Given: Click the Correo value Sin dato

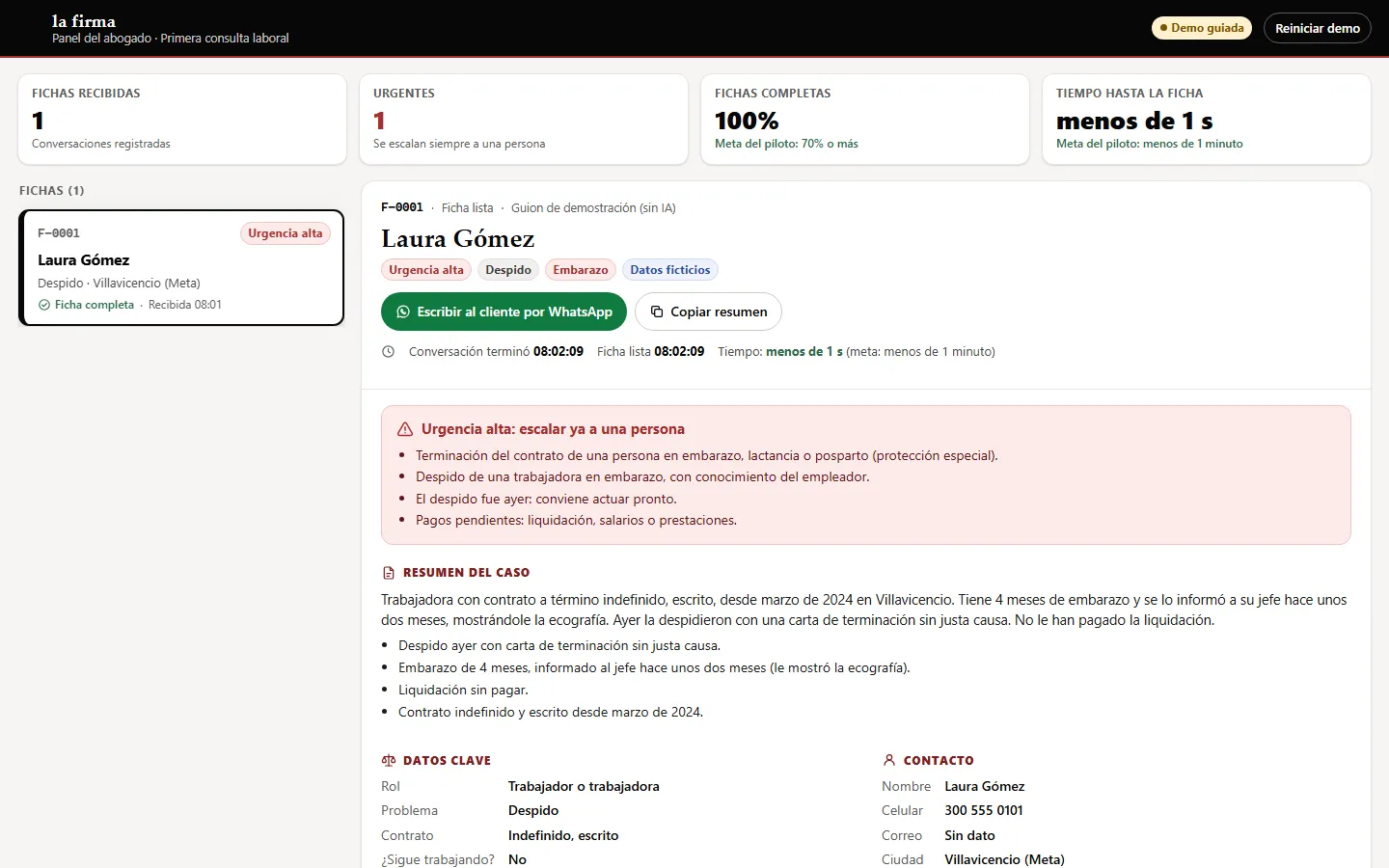Looking at the screenshot, I should (969, 836).
